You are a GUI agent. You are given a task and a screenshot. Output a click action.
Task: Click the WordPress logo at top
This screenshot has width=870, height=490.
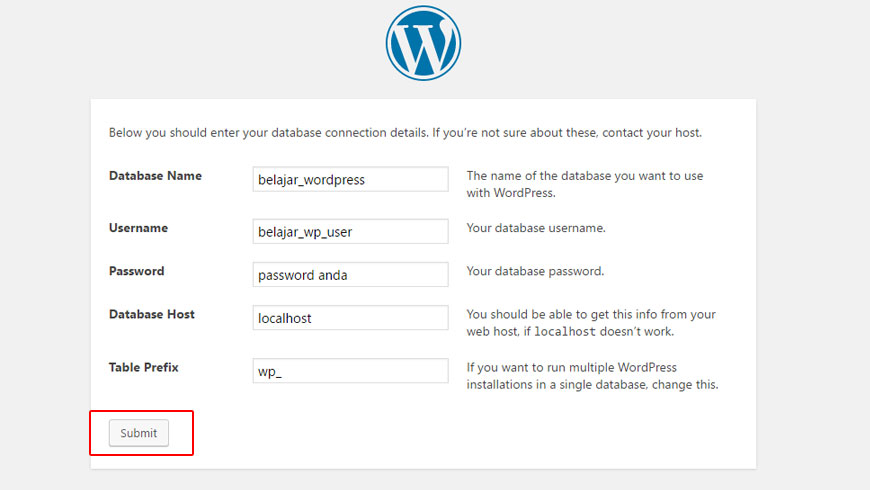click(x=423, y=43)
